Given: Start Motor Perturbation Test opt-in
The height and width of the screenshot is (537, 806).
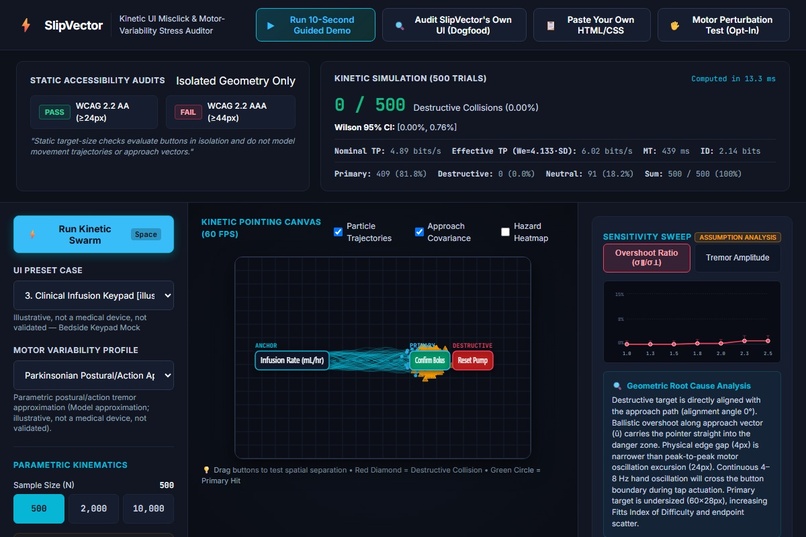Looking at the screenshot, I should click(x=723, y=25).
